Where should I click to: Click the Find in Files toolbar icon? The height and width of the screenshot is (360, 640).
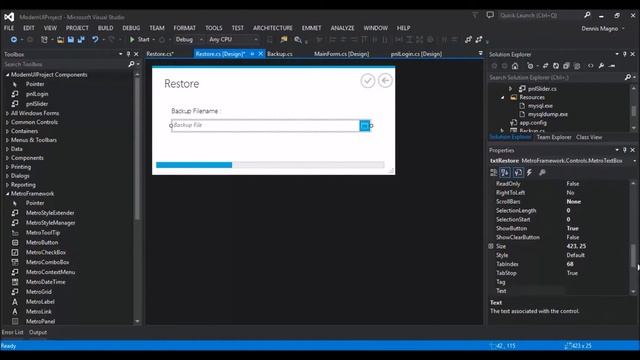[284, 40]
